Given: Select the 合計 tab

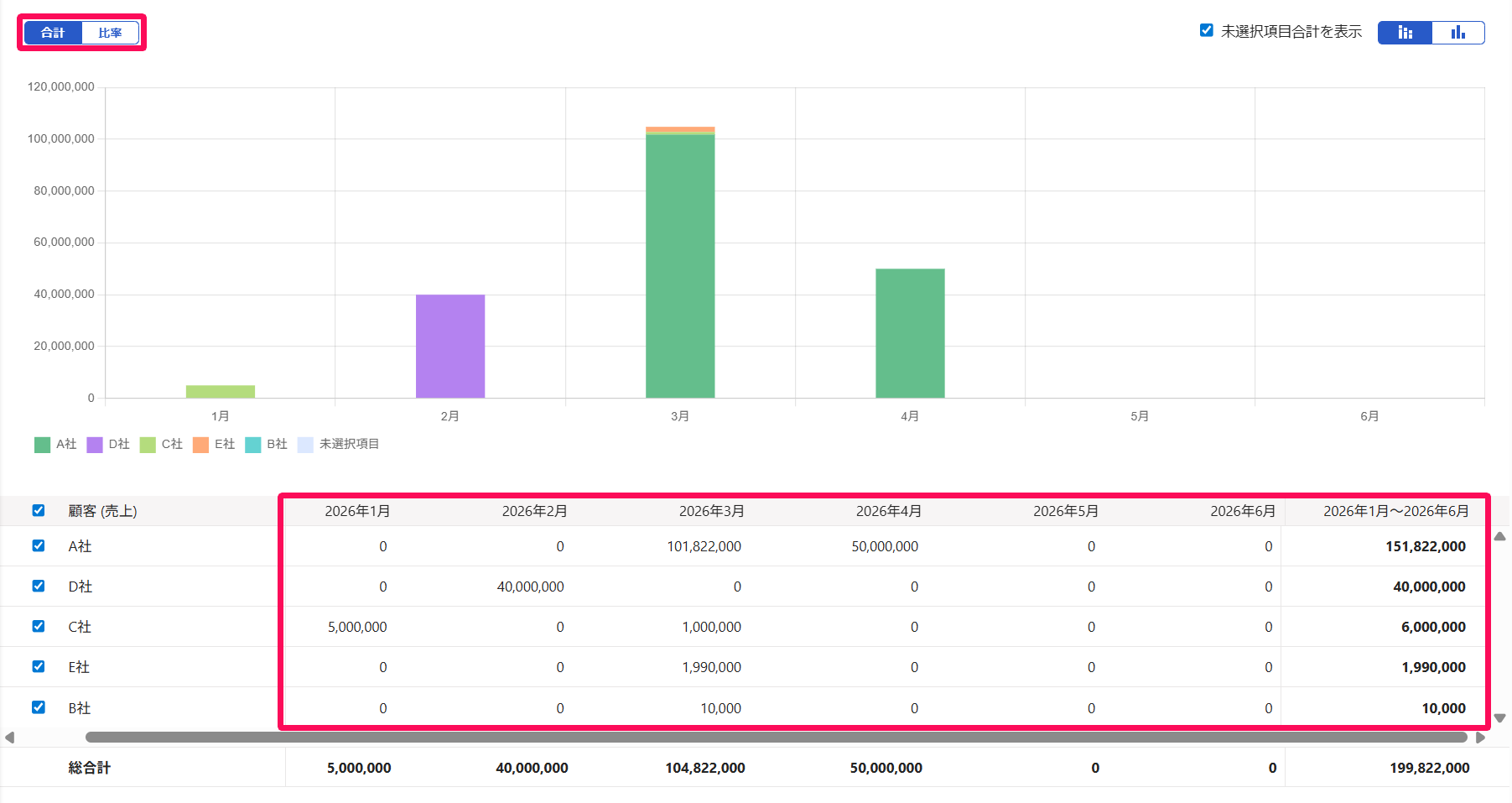Looking at the screenshot, I should point(53,33).
